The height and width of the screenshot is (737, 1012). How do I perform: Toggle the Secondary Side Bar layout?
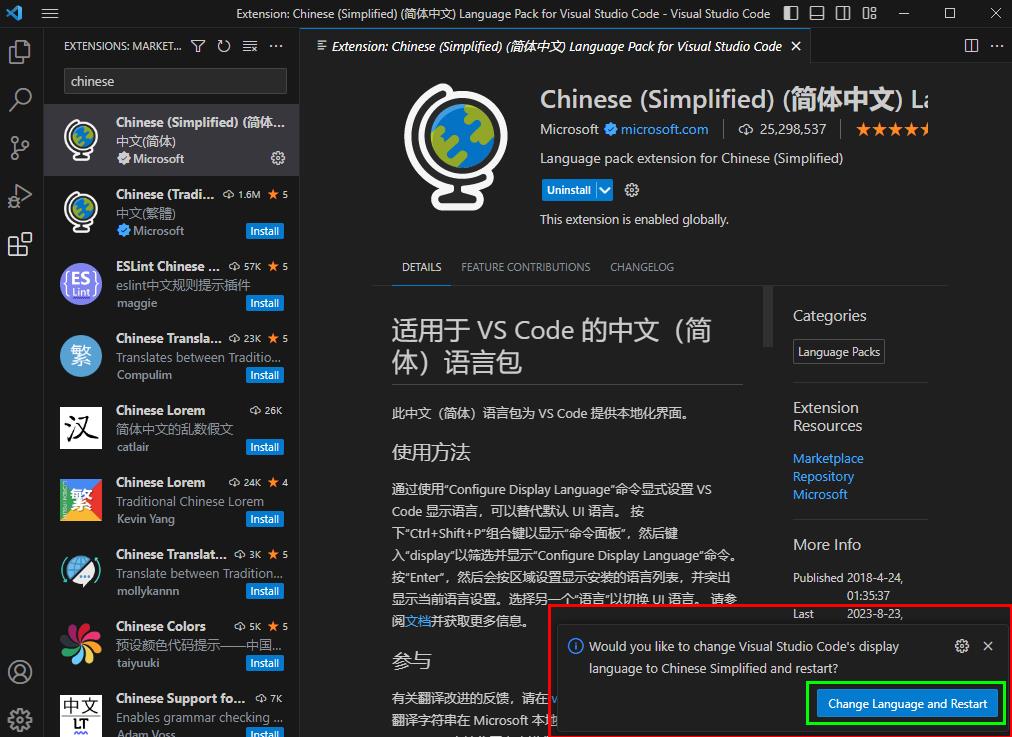click(x=843, y=14)
